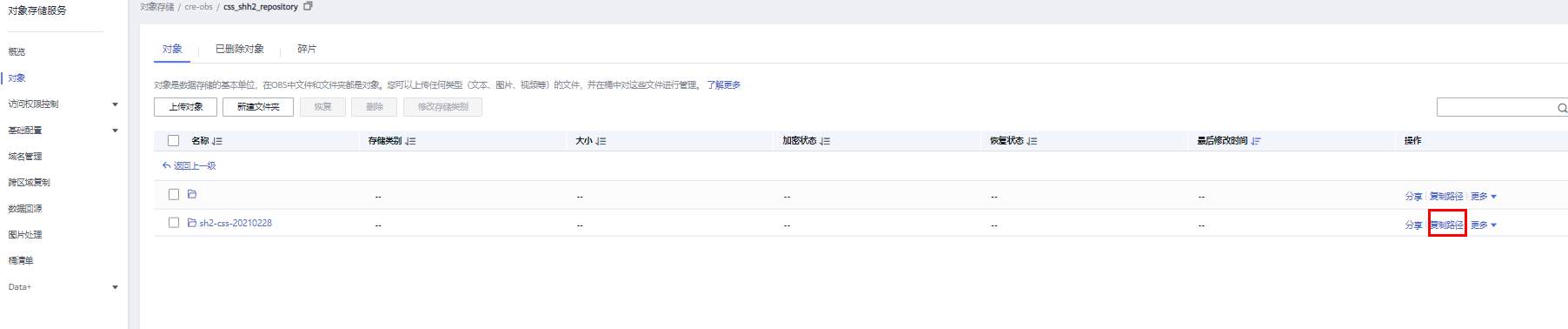The image size is (1568, 329).
Task: Click the greyed 恢复 button
Action: pos(322,107)
